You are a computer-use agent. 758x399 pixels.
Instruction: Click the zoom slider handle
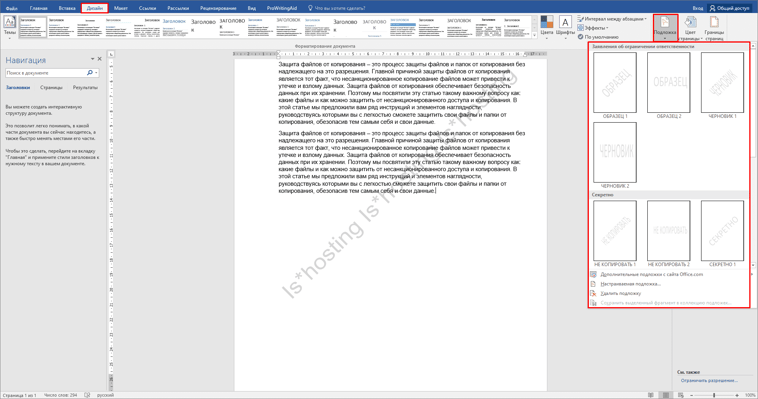point(714,395)
